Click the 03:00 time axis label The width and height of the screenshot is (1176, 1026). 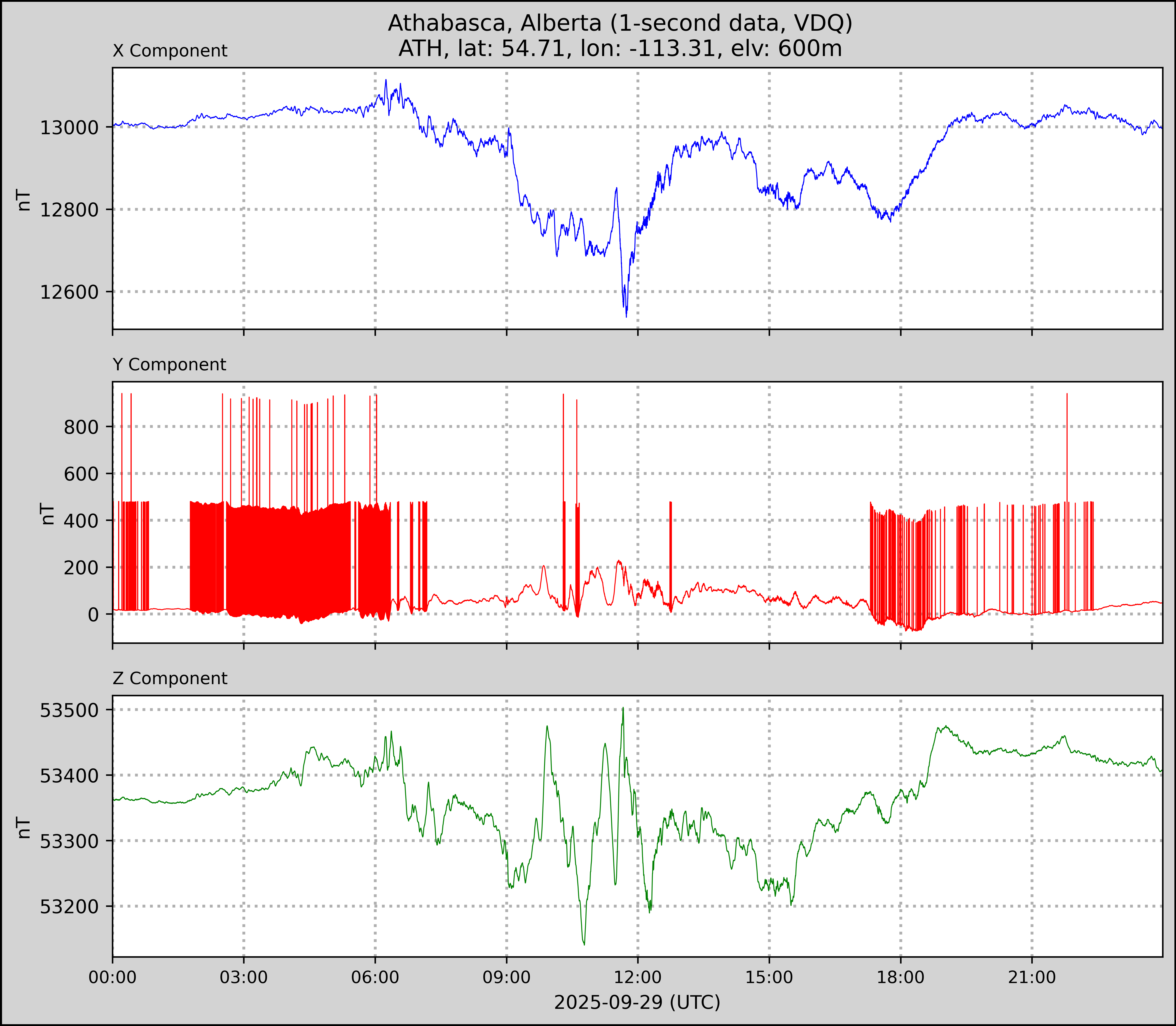pos(244,977)
